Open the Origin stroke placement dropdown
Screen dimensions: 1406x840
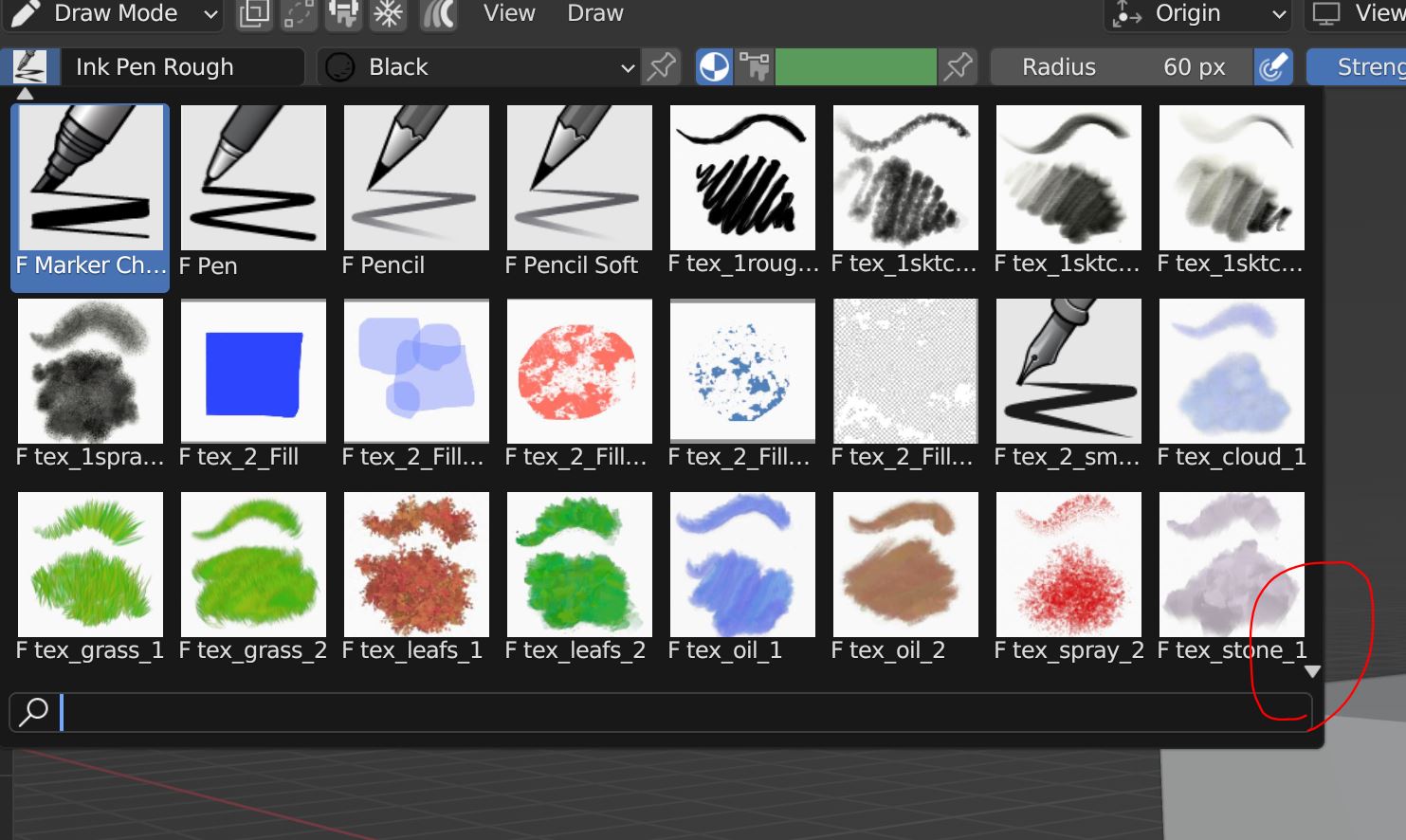click(1198, 13)
